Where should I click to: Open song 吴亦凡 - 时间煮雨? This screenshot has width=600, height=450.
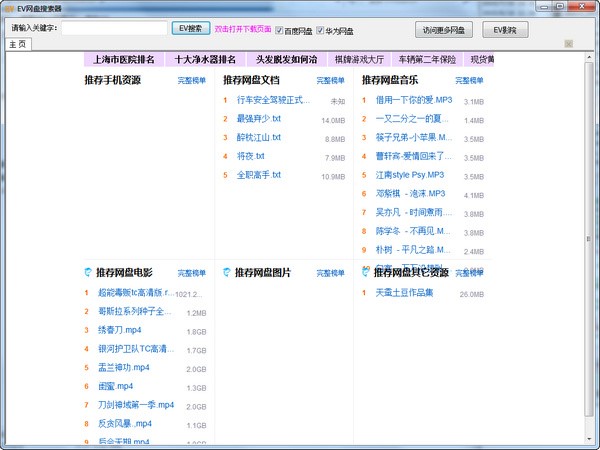click(414, 212)
